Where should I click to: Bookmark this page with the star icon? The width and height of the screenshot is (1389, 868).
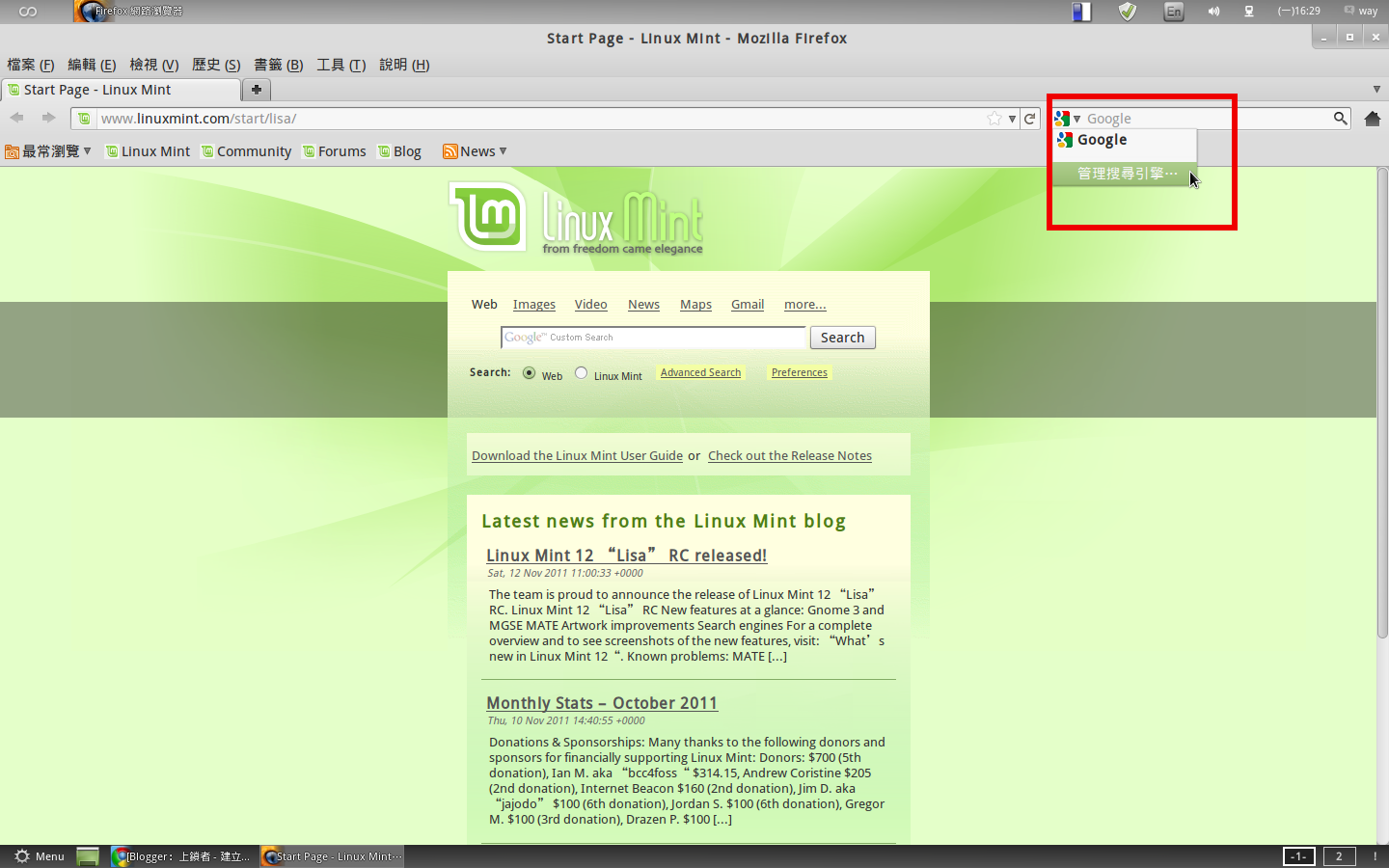pyautogui.click(x=994, y=119)
